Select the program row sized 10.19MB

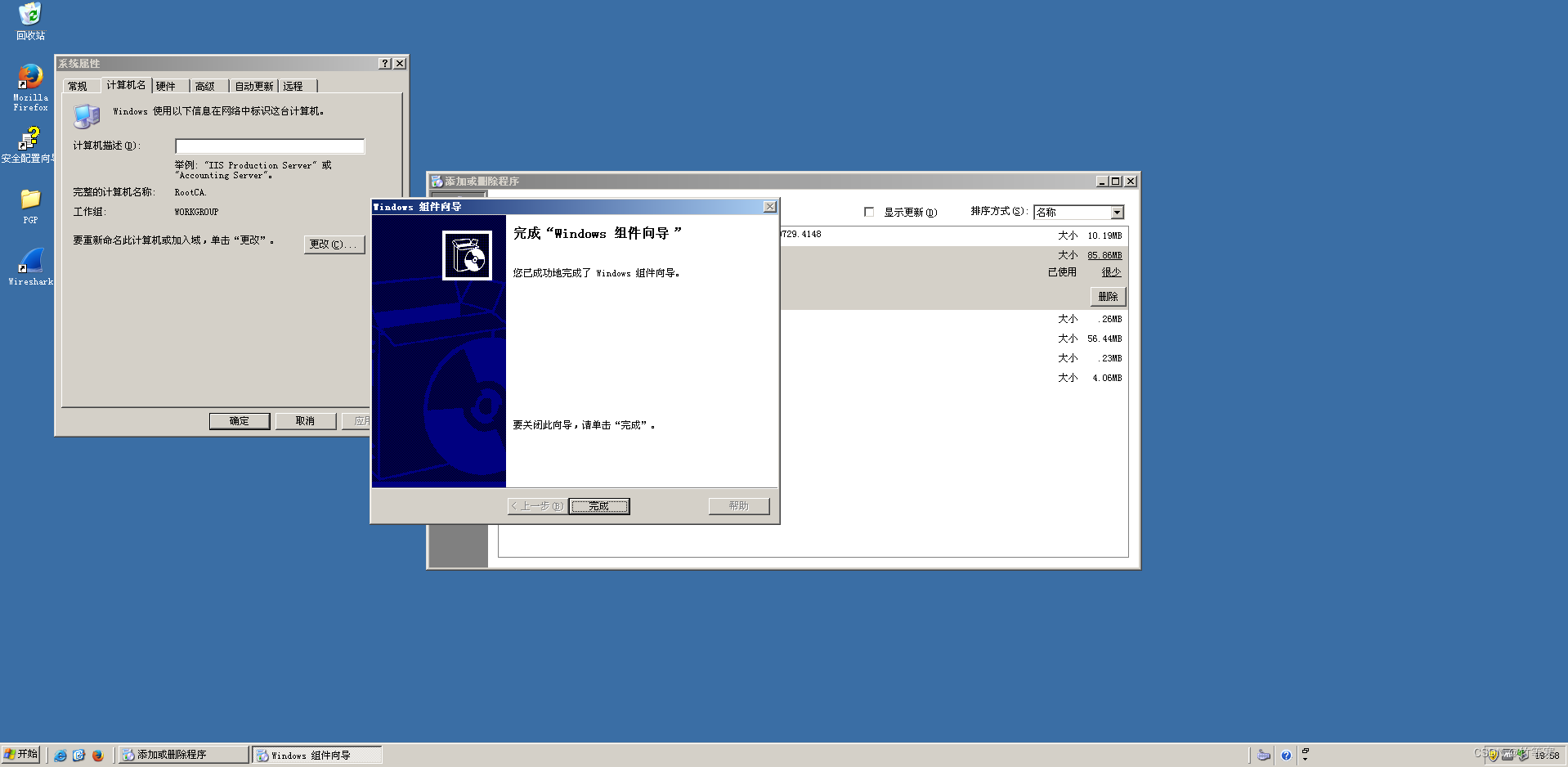point(953,235)
